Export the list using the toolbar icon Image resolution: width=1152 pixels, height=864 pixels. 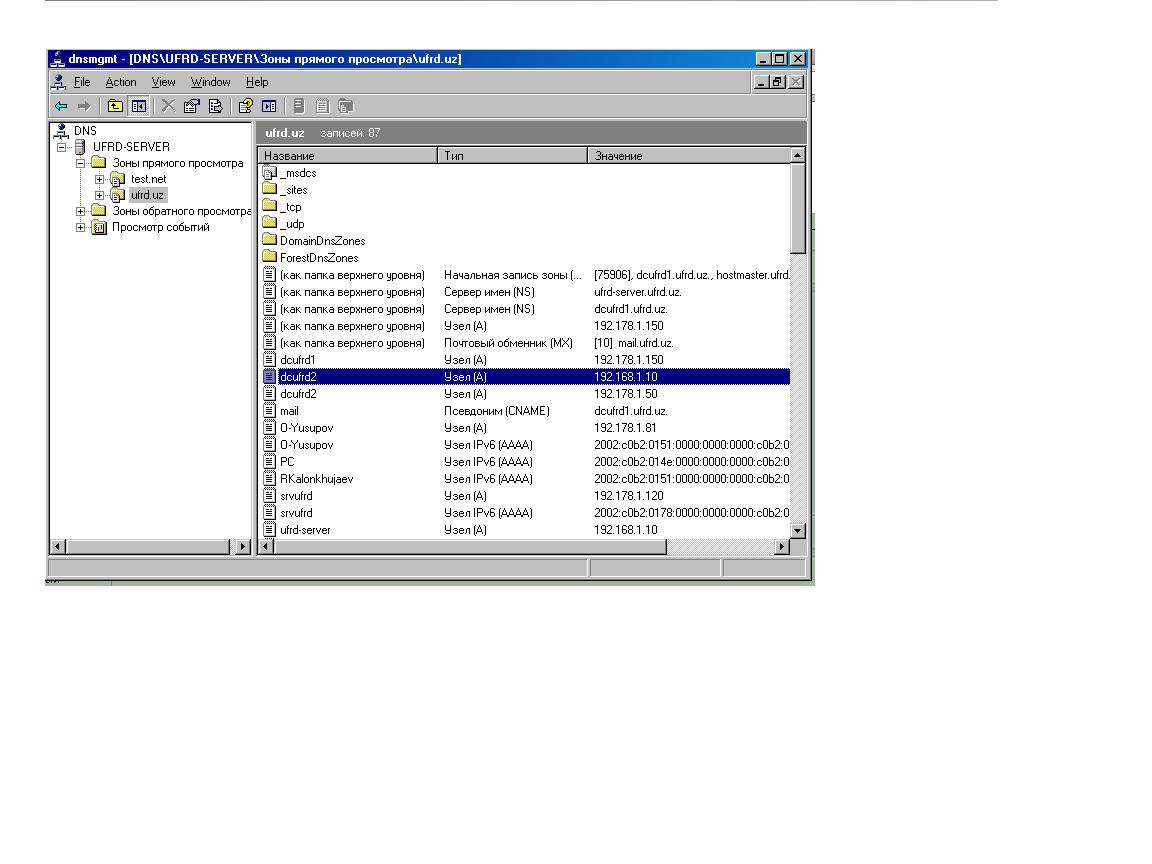click(x=215, y=107)
